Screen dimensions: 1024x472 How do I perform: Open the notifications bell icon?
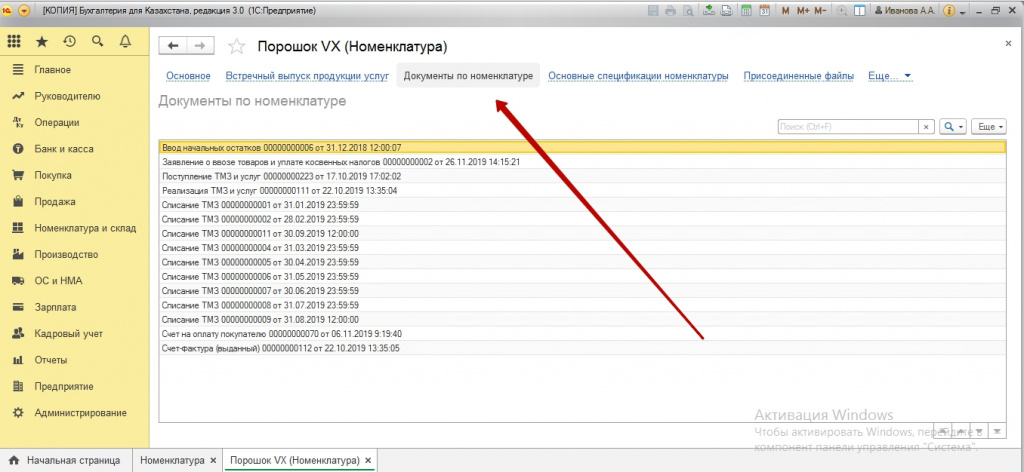pos(125,42)
